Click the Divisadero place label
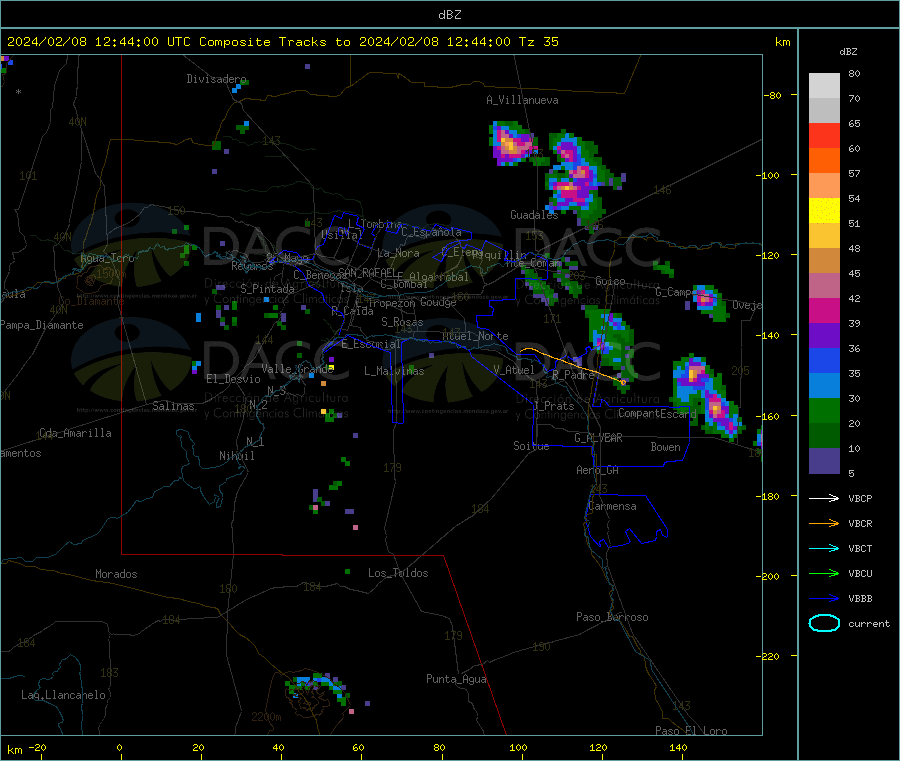Screen dimensions: 900x761 (x=216, y=79)
